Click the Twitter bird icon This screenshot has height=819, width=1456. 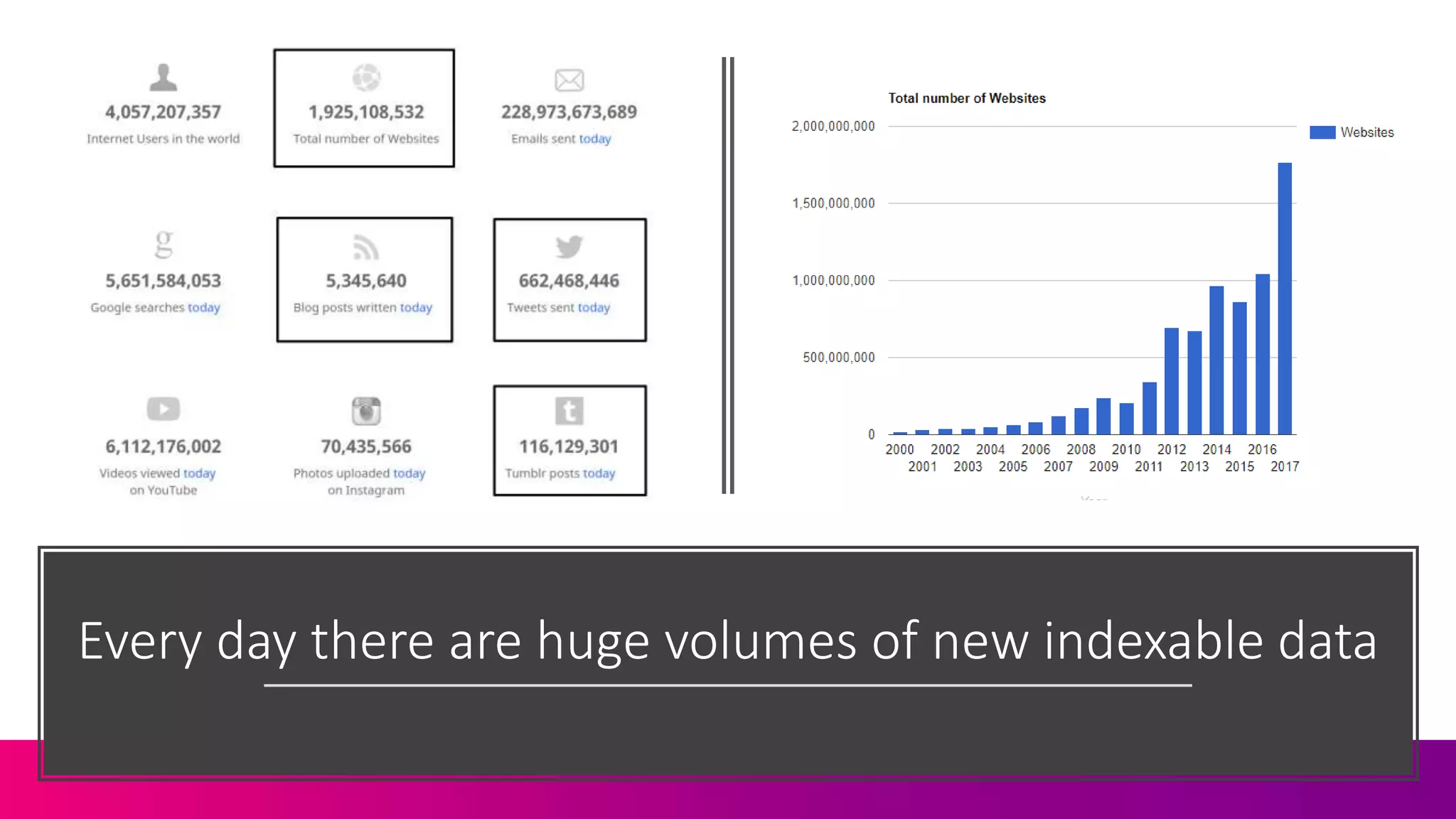569,247
